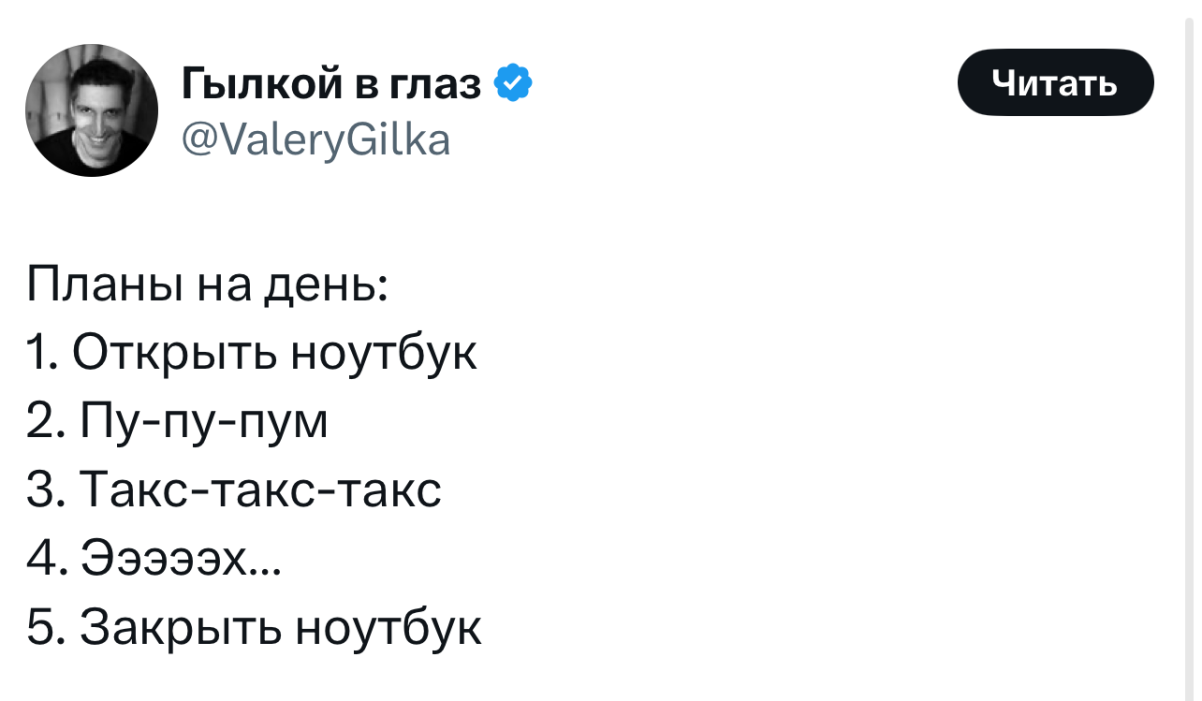1202x701 pixels.
Task: Follow the account with the Читать button
Action: [1055, 82]
